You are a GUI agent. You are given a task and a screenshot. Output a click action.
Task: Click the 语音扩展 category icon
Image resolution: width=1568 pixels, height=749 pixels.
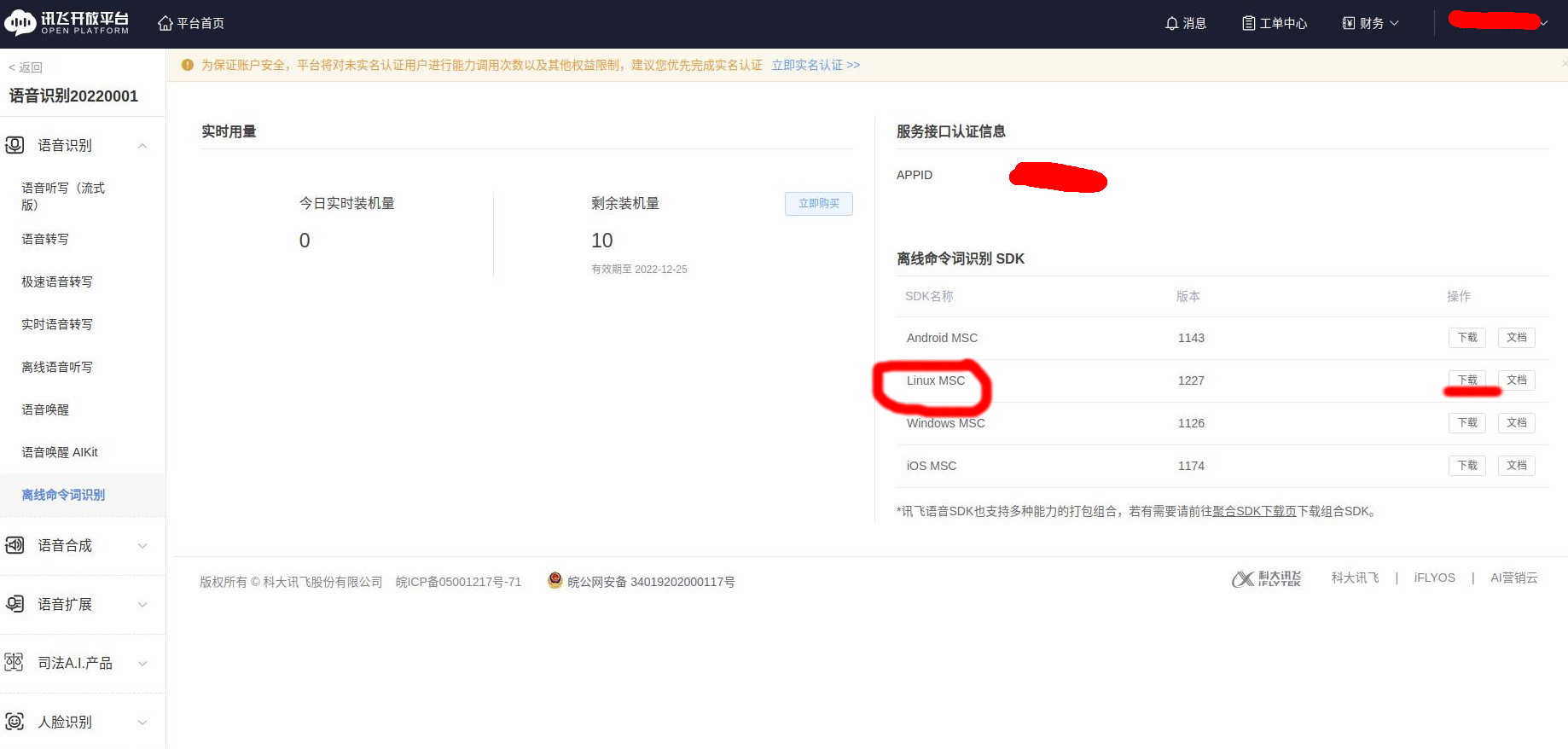pos(15,604)
